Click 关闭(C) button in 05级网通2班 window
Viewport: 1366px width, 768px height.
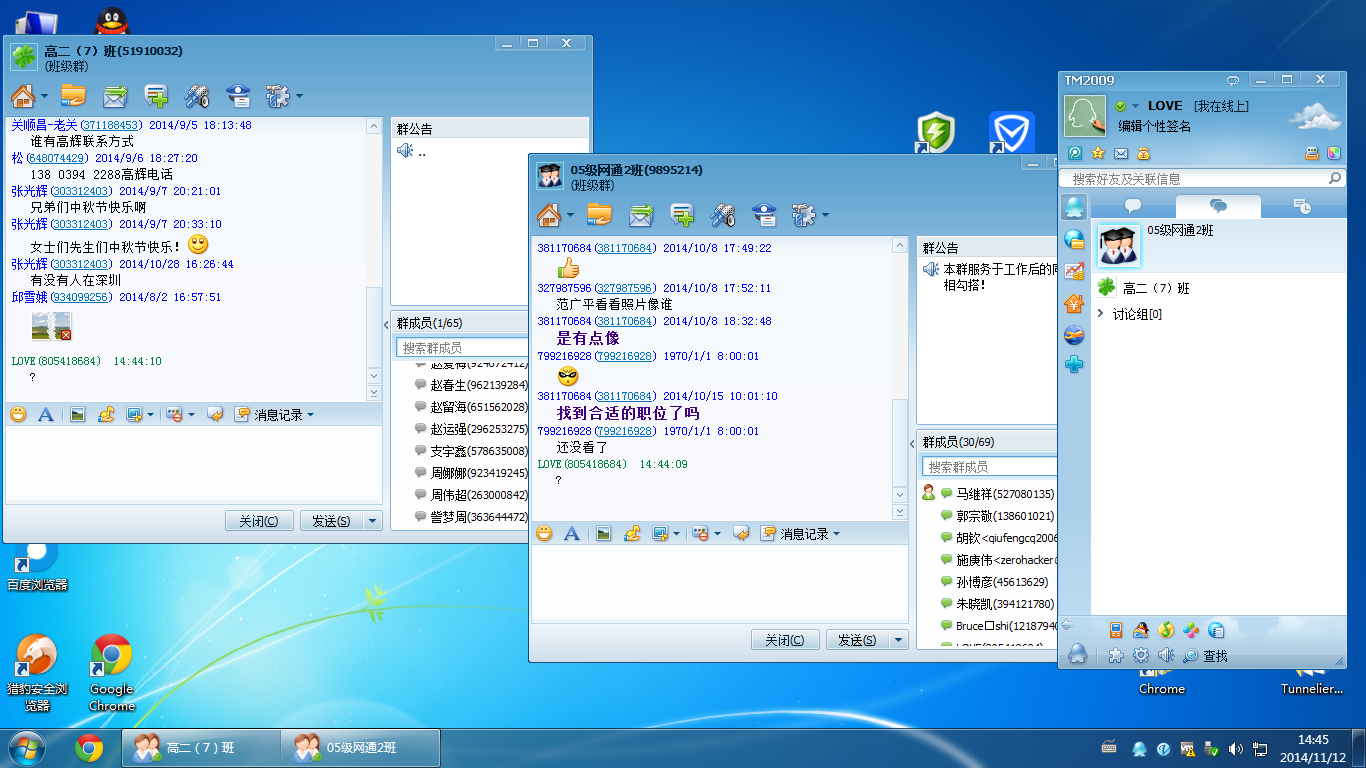click(785, 640)
